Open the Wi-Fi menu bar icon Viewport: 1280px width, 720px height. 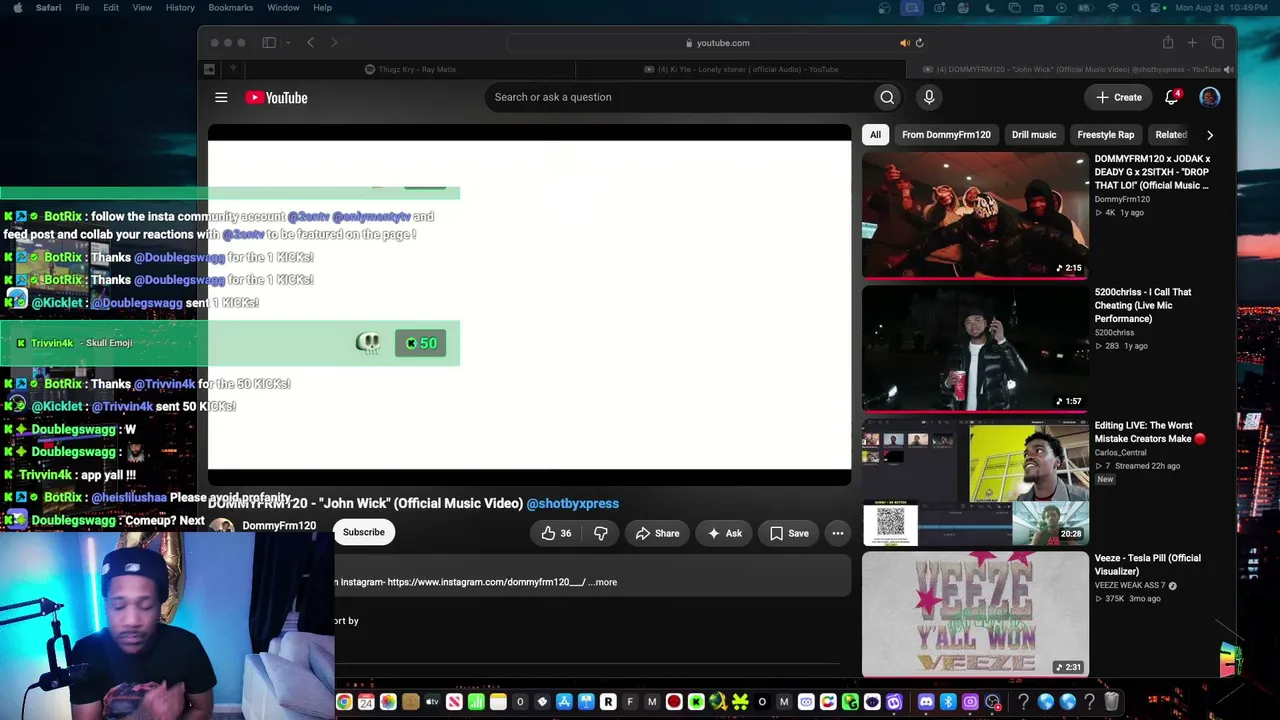click(x=1113, y=8)
